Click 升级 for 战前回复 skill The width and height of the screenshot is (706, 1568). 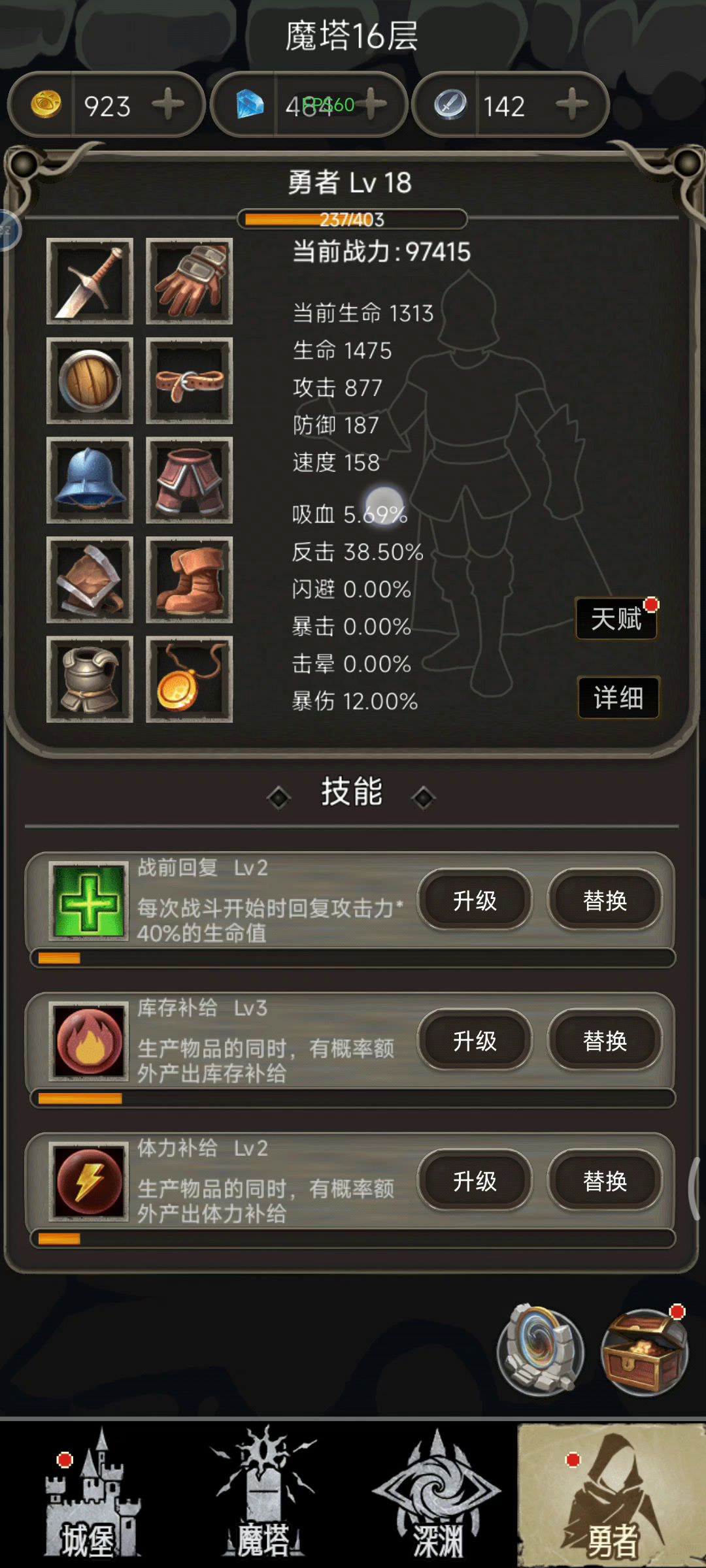pos(475,900)
